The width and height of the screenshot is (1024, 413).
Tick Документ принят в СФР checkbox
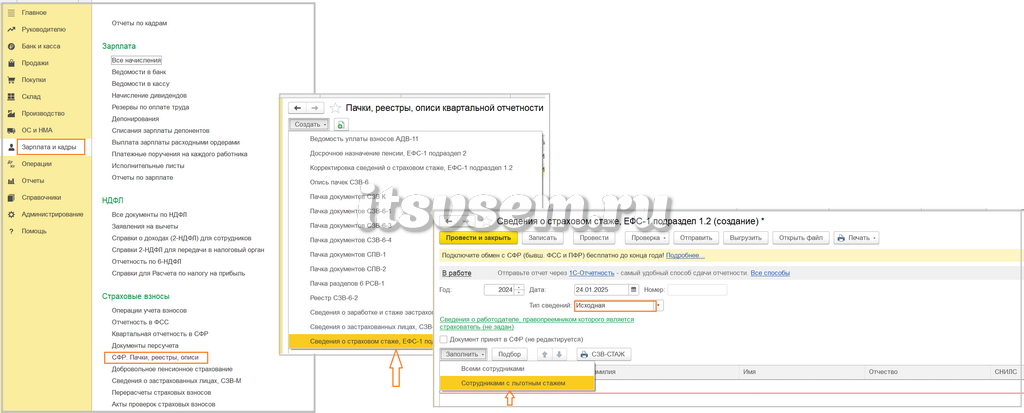point(444,339)
